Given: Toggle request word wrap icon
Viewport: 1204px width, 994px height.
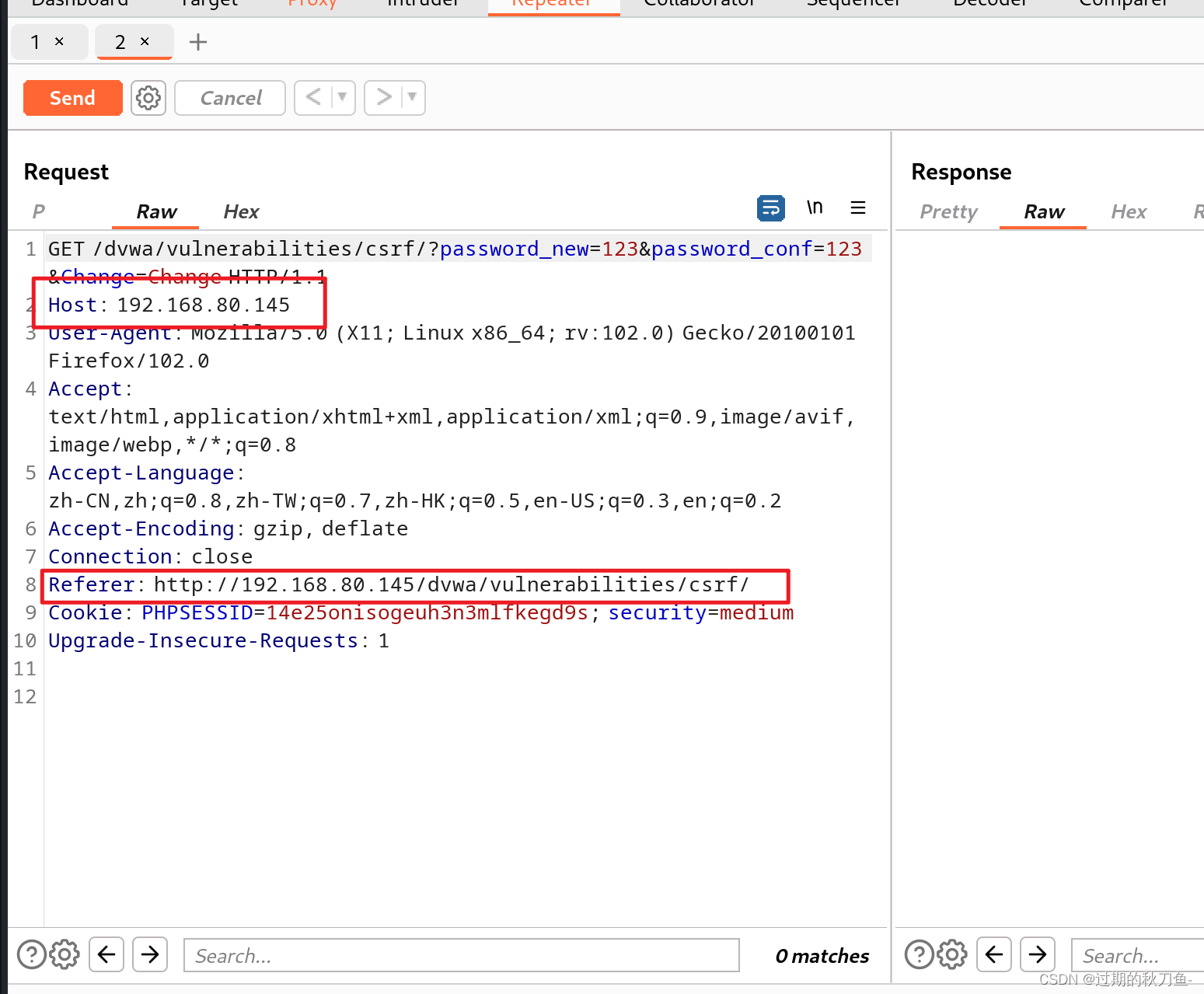Looking at the screenshot, I should click(771, 208).
